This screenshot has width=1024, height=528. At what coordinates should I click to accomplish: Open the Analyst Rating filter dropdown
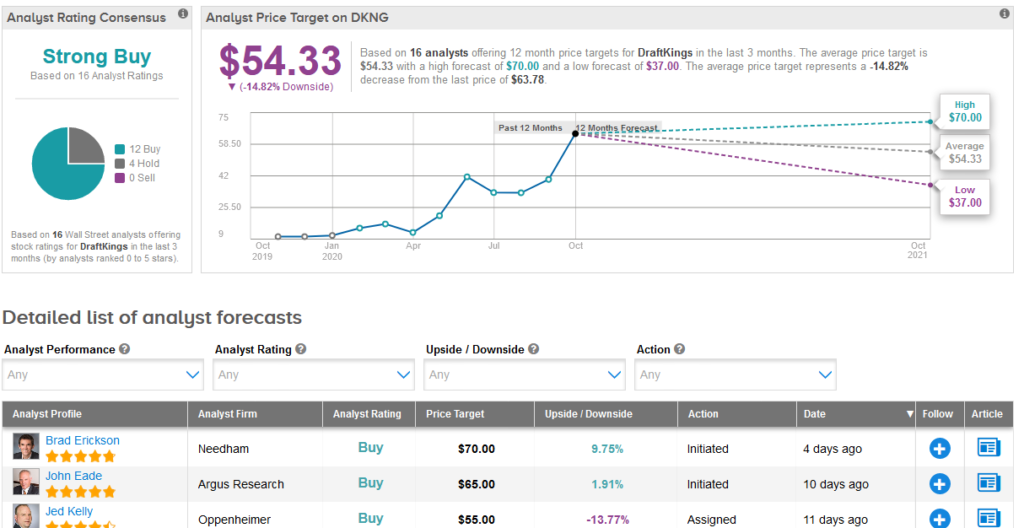314,375
